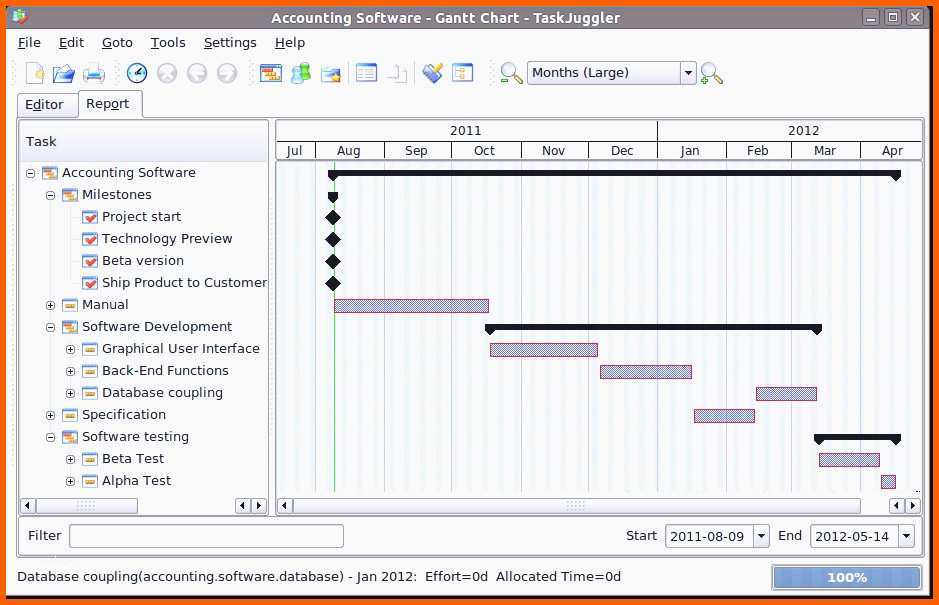
Task: Click the brush clear-filter icon
Action: (432, 73)
